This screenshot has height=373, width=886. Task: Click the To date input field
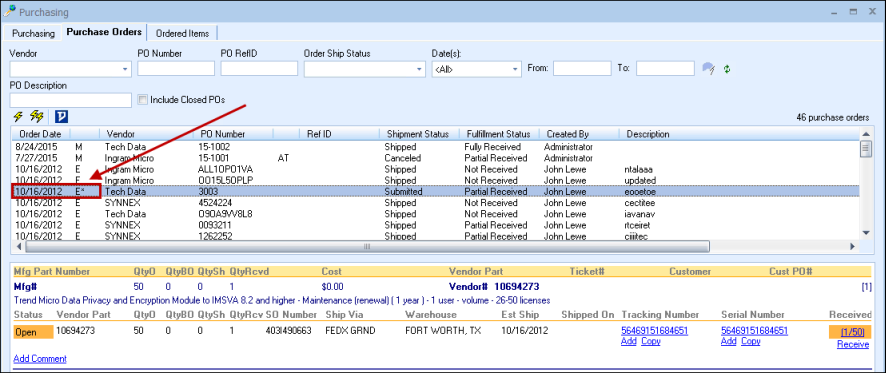[x=665, y=69]
